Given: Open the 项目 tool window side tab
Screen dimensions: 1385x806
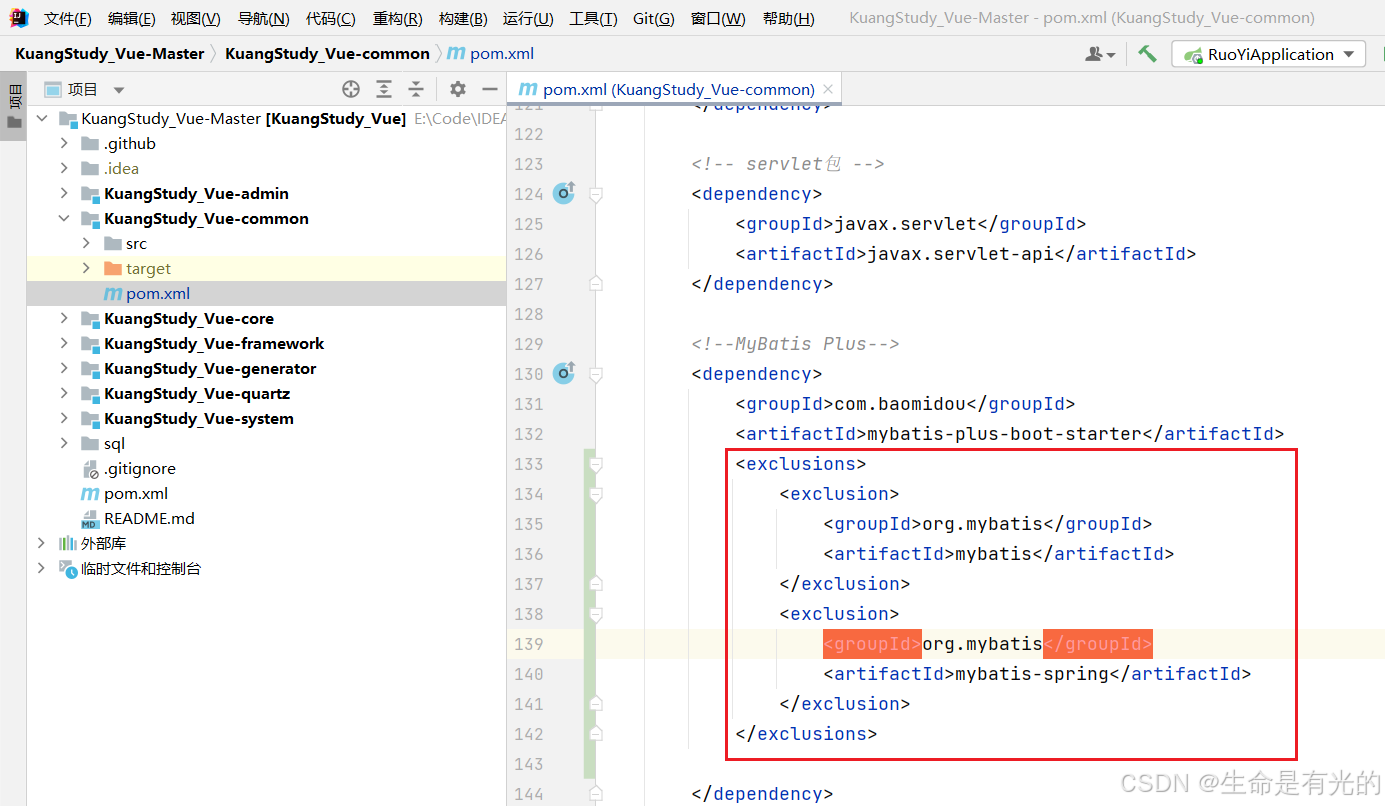Looking at the screenshot, I should [x=14, y=107].
